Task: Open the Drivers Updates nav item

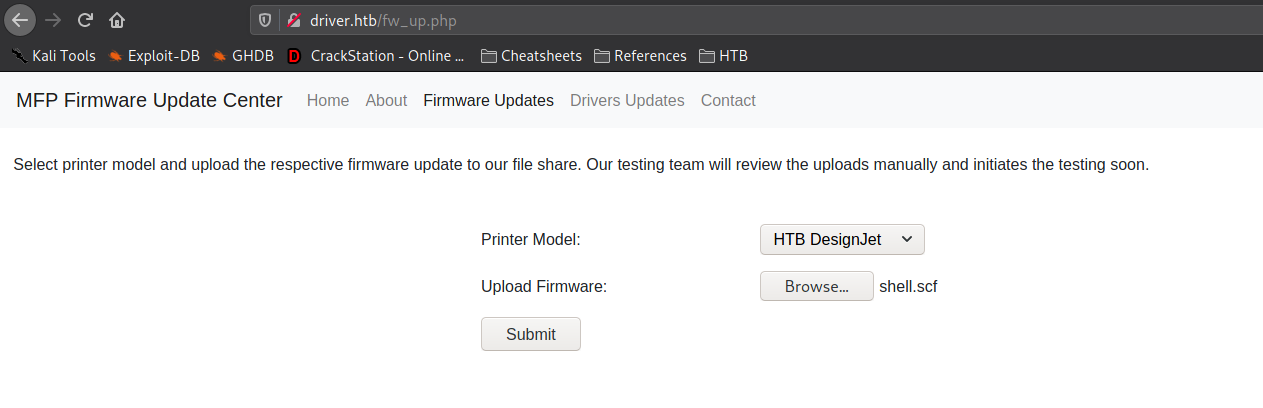Action: [627, 100]
